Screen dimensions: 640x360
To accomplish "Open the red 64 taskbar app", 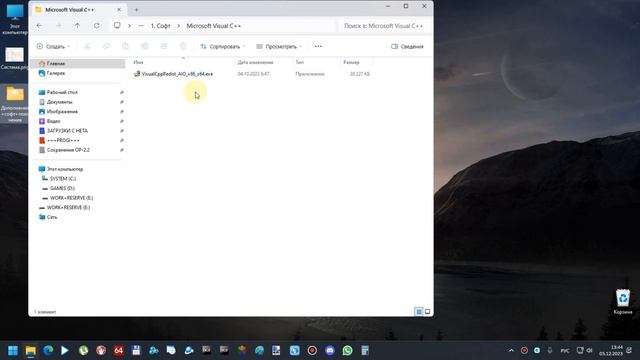I will pyautogui.click(x=118, y=350).
